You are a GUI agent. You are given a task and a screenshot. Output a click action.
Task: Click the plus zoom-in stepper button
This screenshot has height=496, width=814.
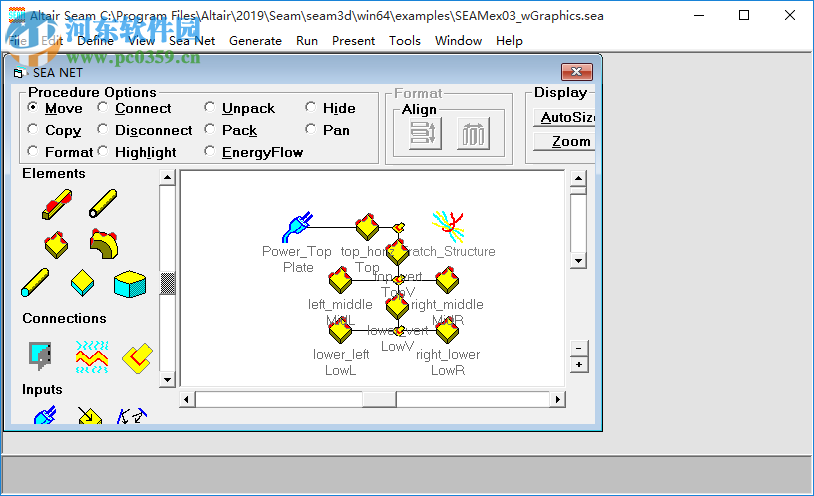pos(578,365)
